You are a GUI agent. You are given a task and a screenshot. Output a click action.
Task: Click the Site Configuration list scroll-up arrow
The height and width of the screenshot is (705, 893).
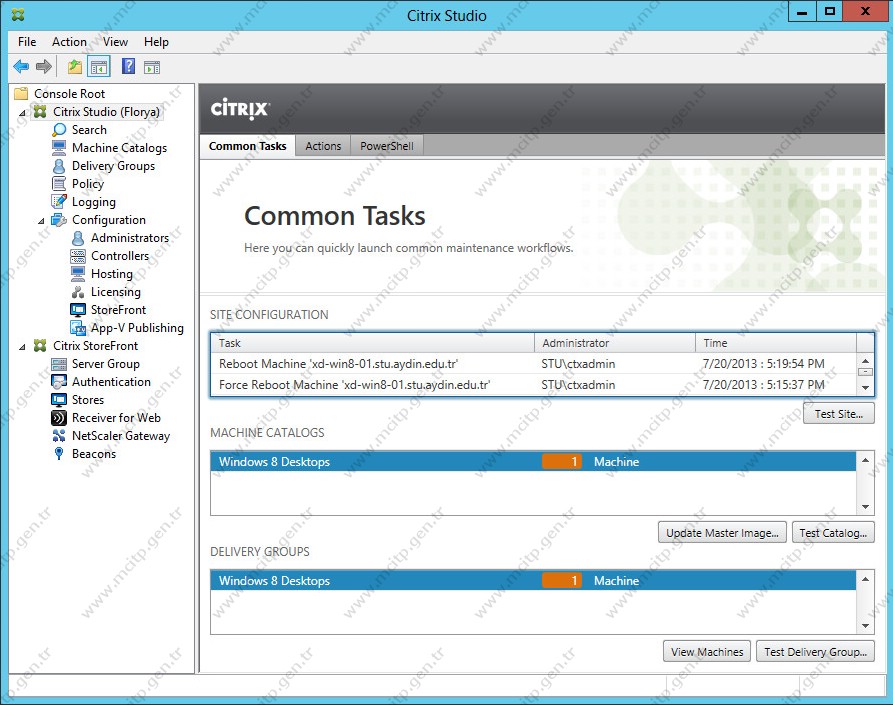click(x=865, y=361)
